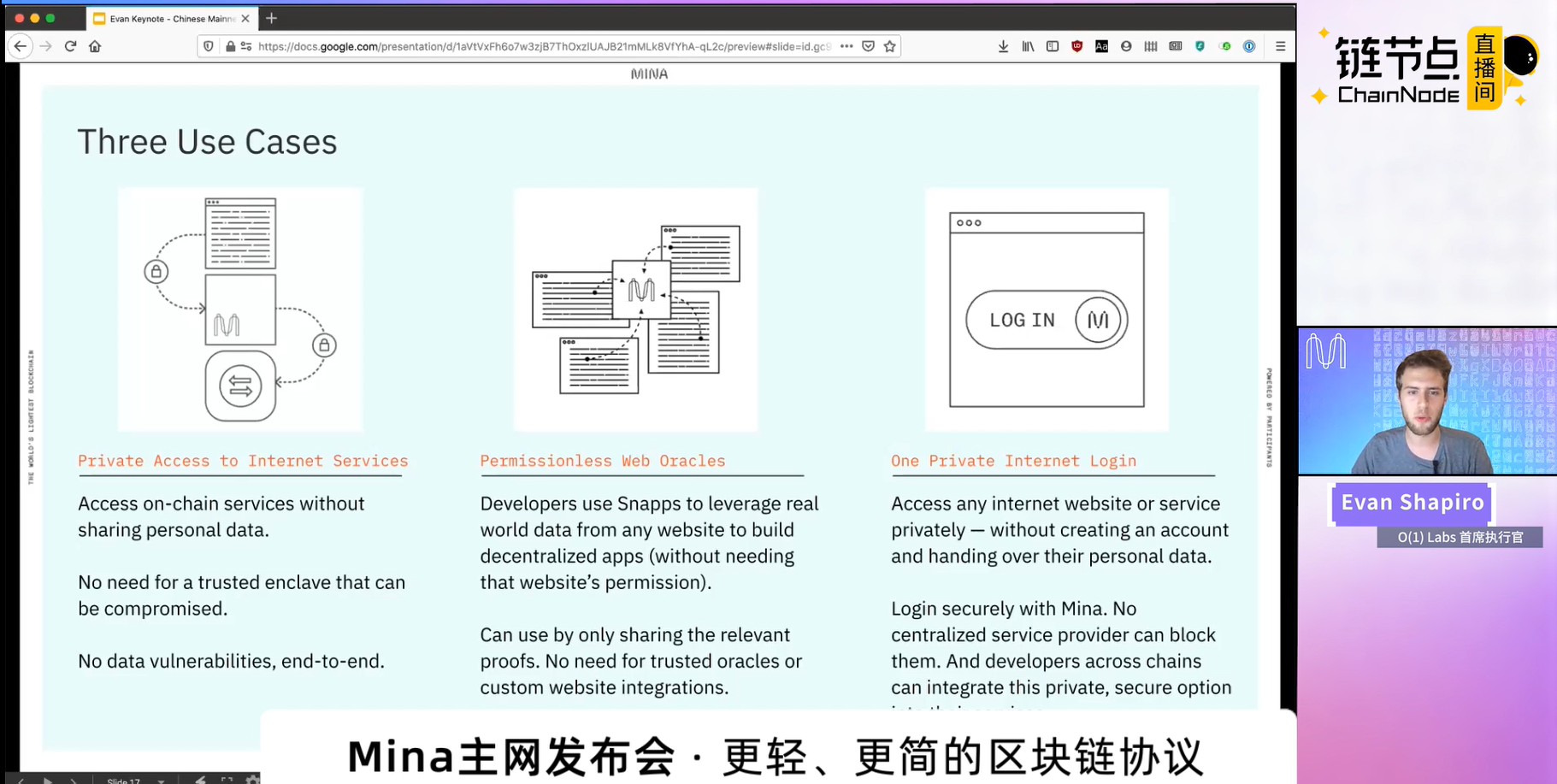
Task: Click the padlock site security icon
Action: point(230,46)
